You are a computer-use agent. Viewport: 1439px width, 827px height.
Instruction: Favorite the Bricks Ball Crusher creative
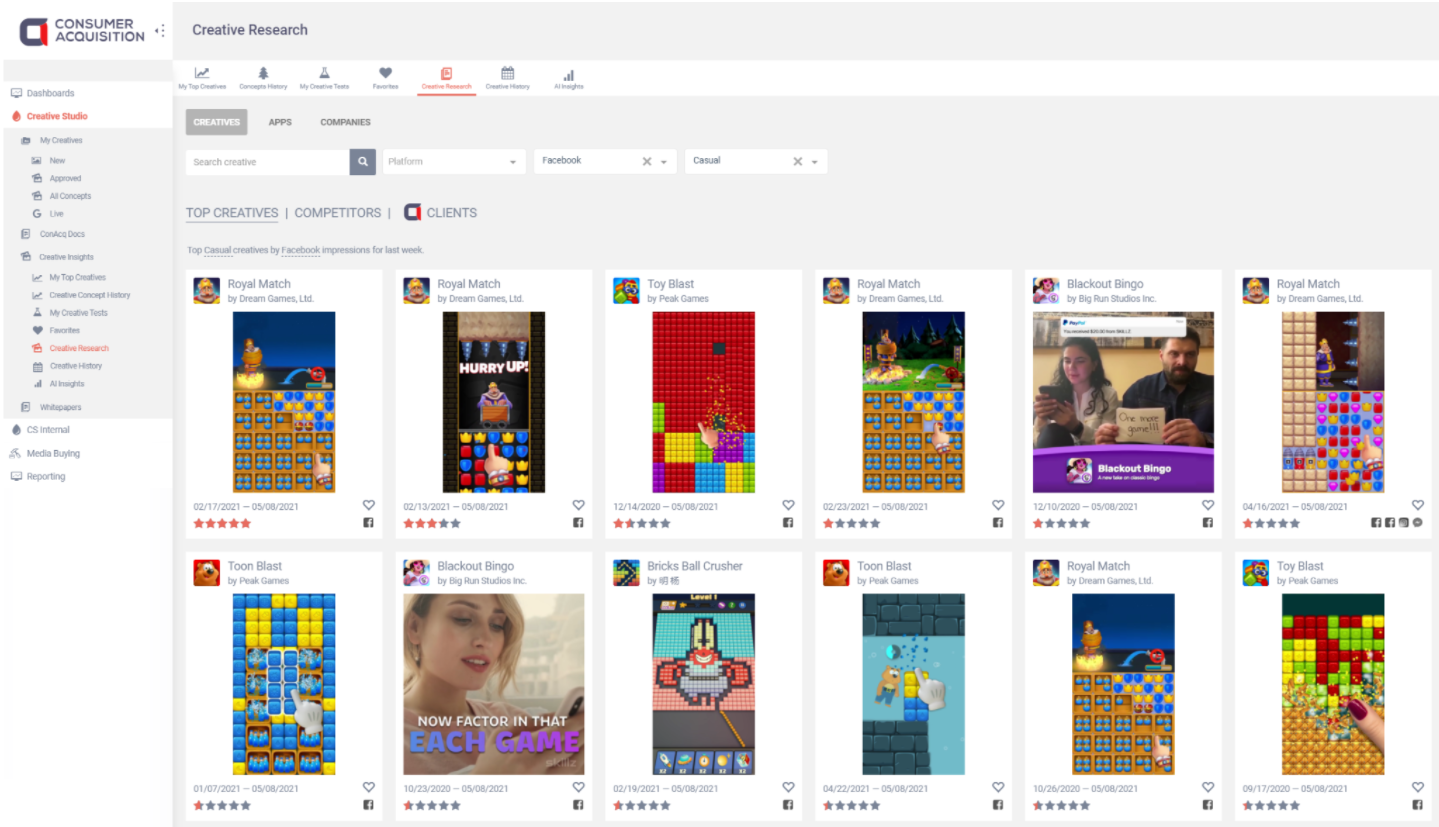click(788, 788)
